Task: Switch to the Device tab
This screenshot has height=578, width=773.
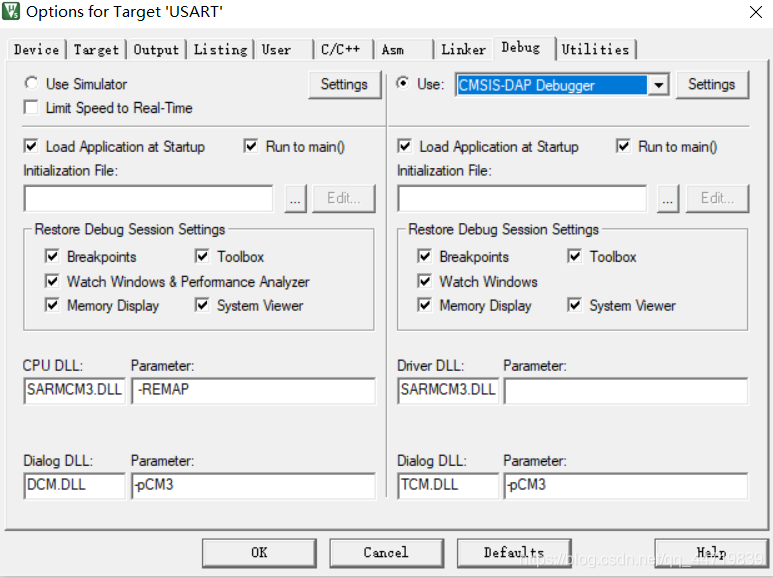Action: click(x=36, y=49)
